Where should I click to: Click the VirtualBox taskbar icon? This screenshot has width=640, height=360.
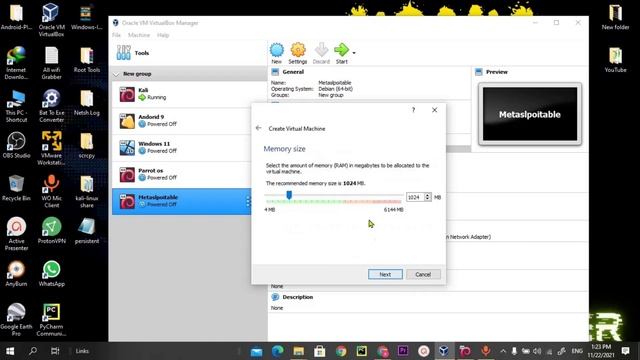[x=444, y=351]
